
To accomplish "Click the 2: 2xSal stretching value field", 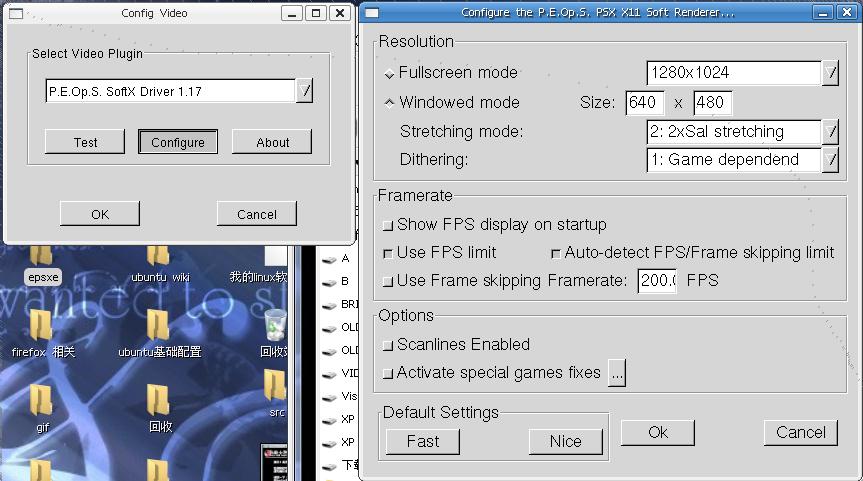I will (734, 132).
